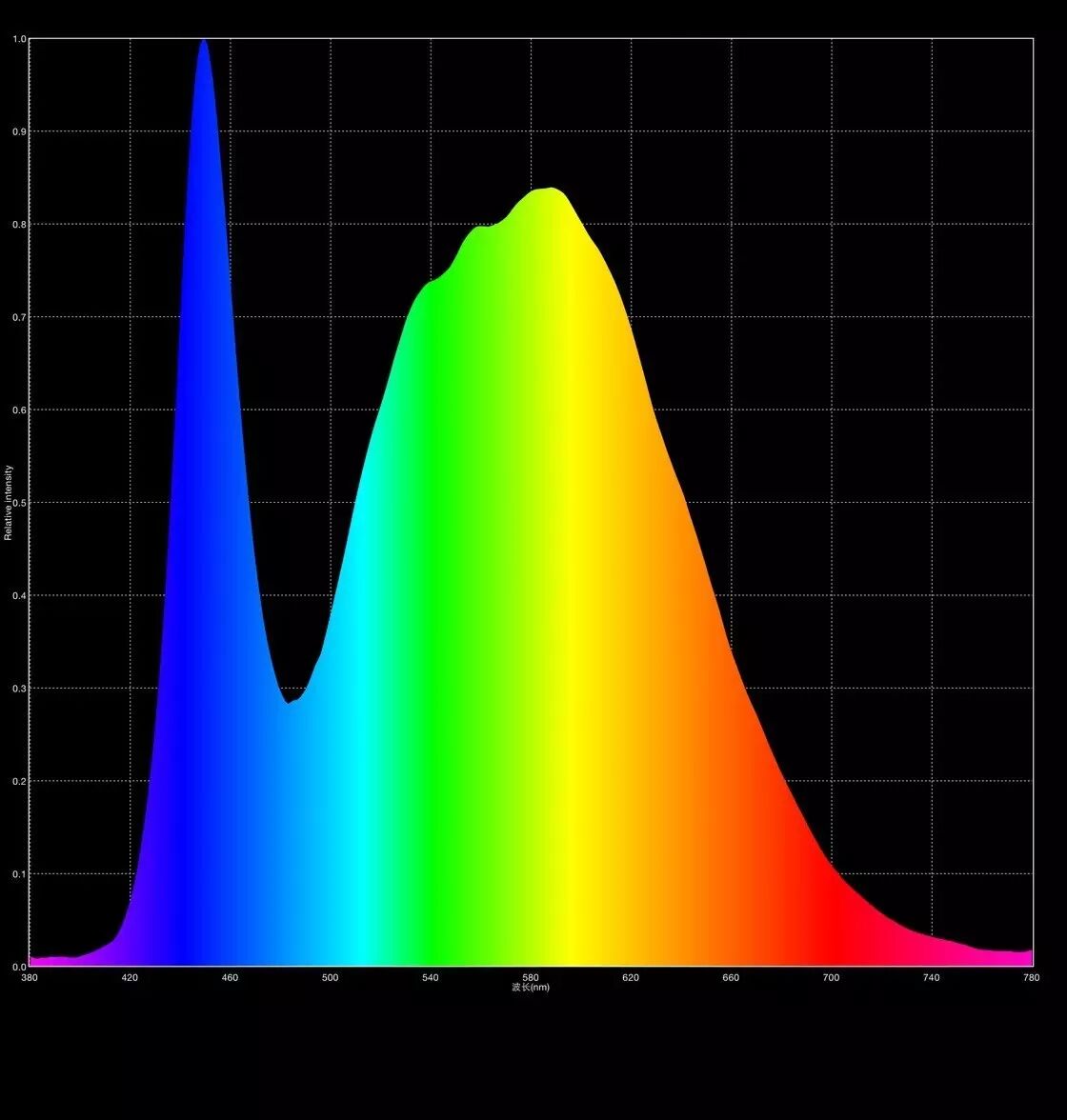
Task: Click the 660 wavelength axis label
Action: pyautogui.click(x=731, y=978)
